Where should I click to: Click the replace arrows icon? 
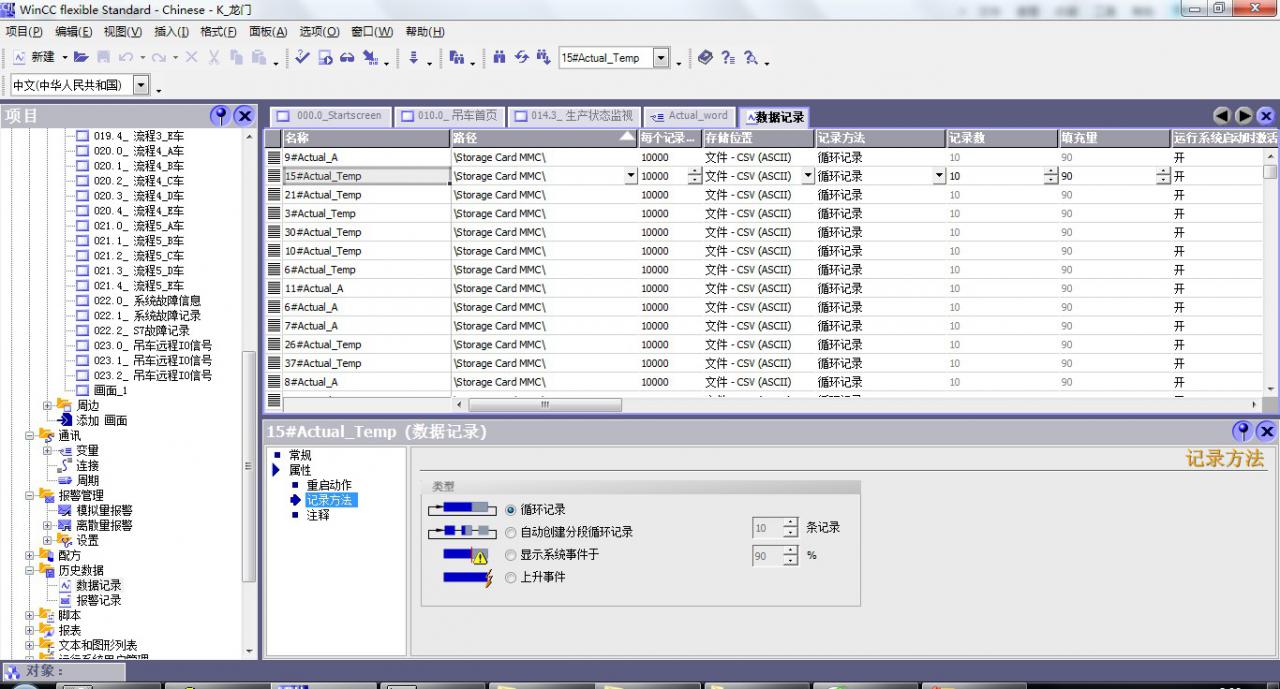[x=521, y=58]
